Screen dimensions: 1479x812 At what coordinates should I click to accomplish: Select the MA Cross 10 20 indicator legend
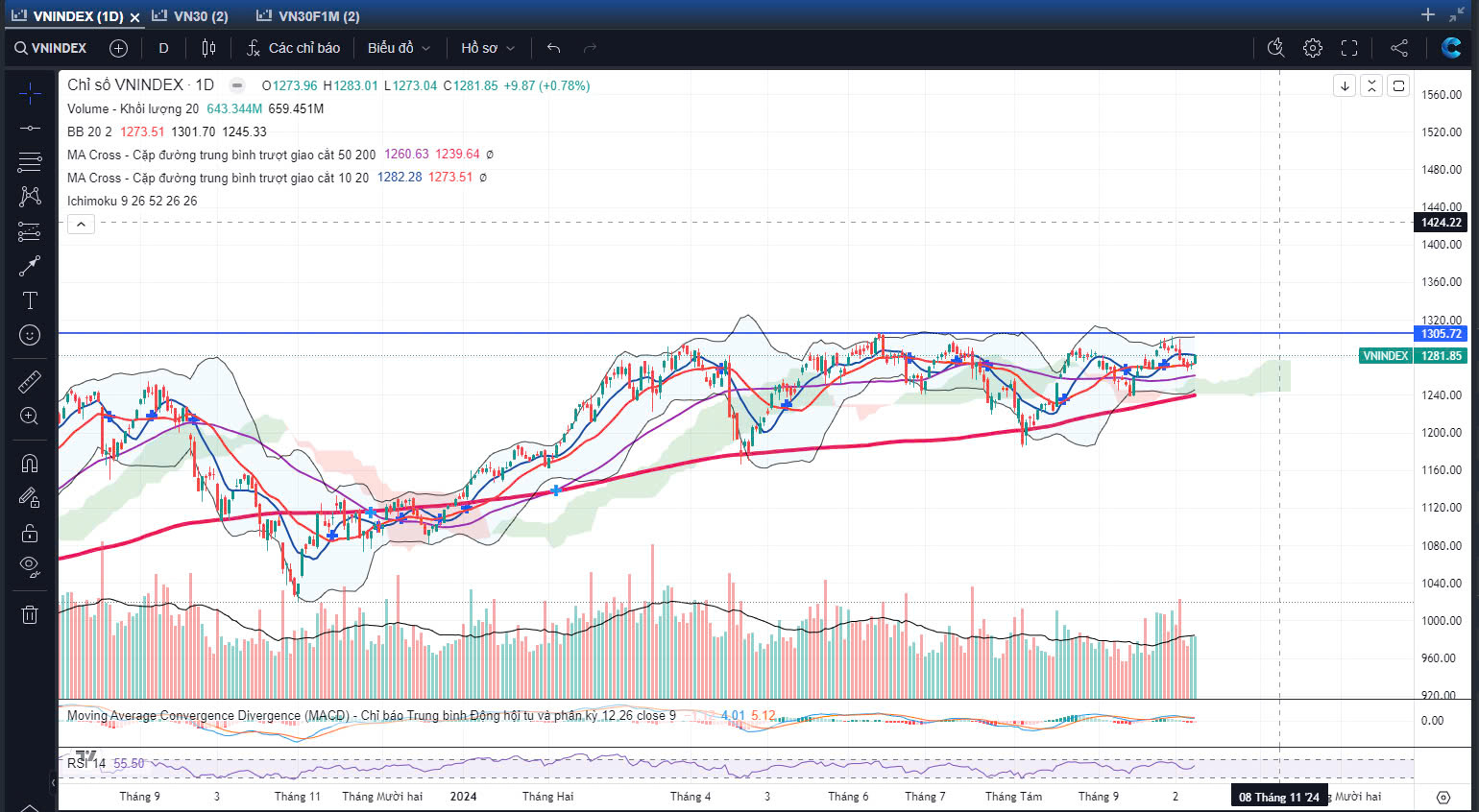point(218,178)
